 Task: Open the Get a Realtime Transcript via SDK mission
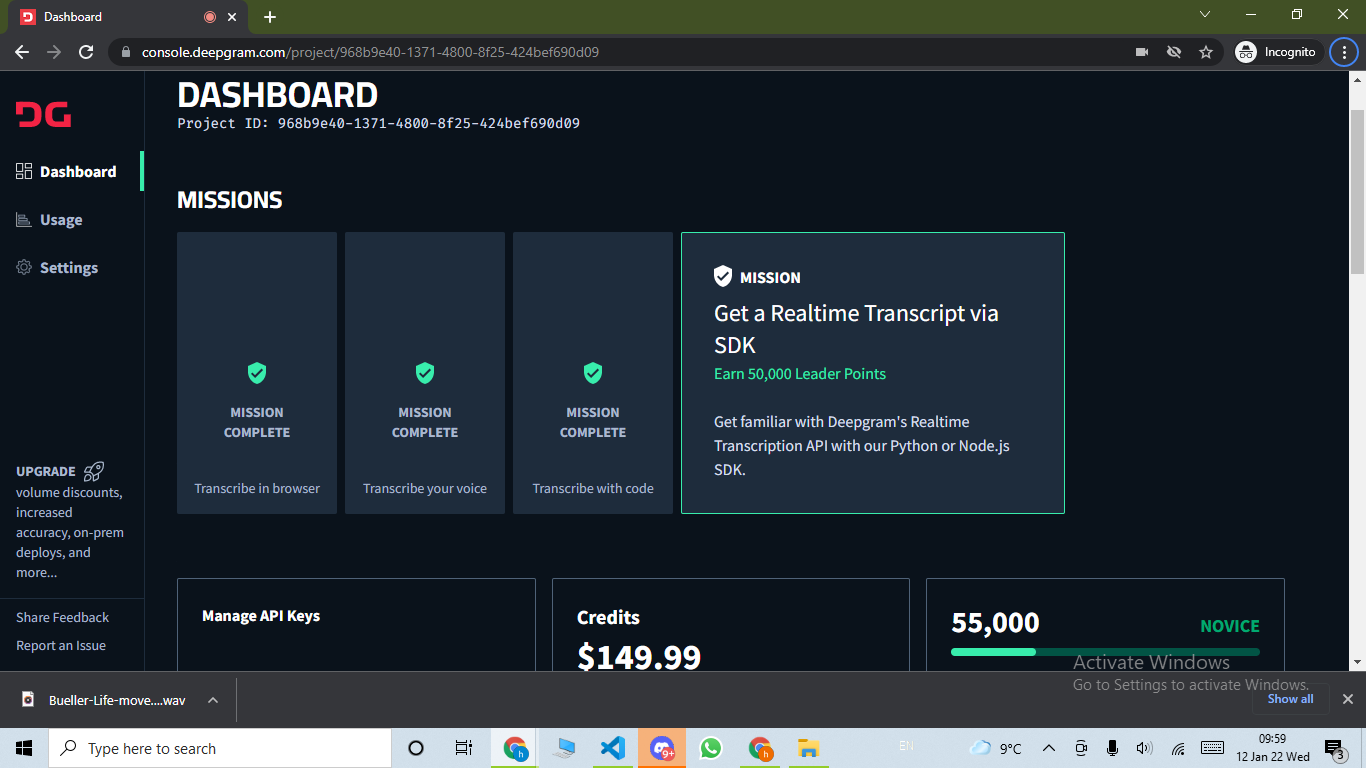(873, 373)
